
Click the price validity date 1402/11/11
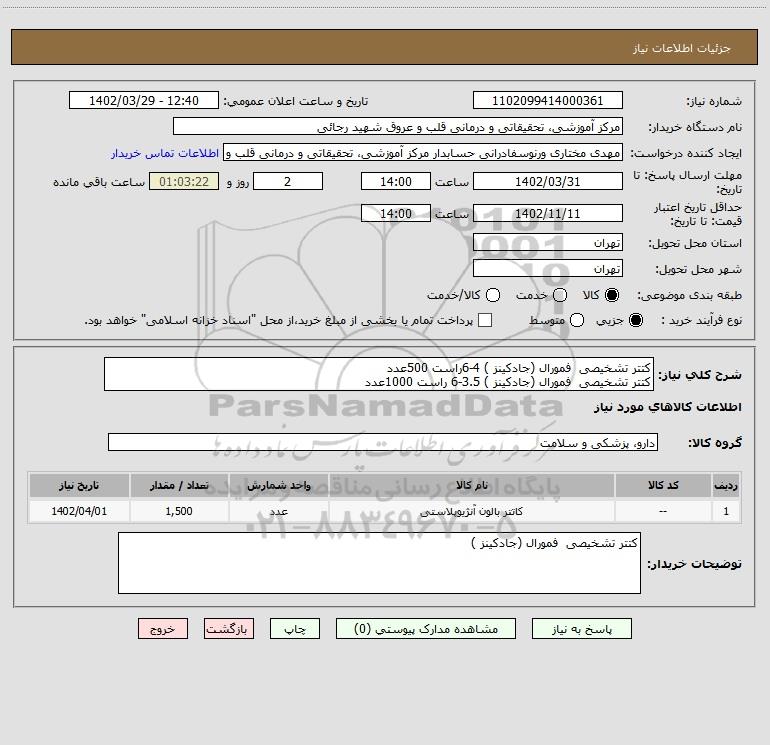click(548, 213)
